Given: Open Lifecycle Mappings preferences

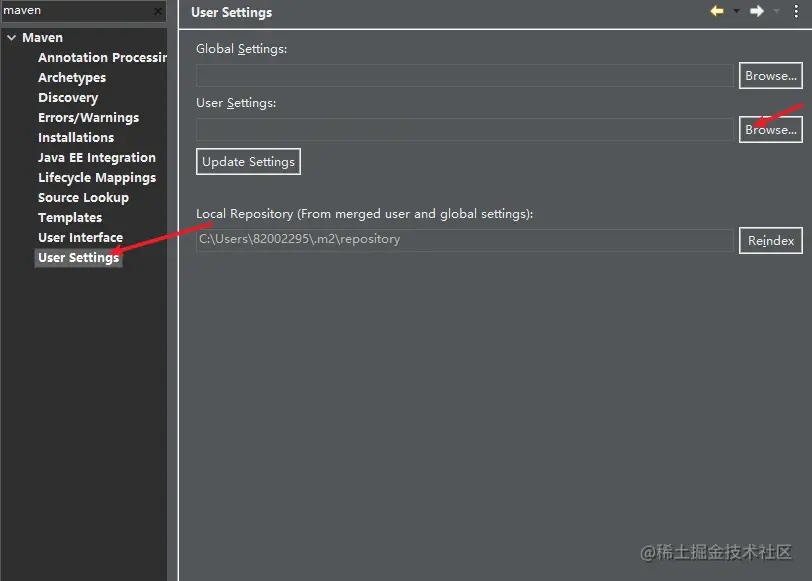Looking at the screenshot, I should click(x=97, y=178).
